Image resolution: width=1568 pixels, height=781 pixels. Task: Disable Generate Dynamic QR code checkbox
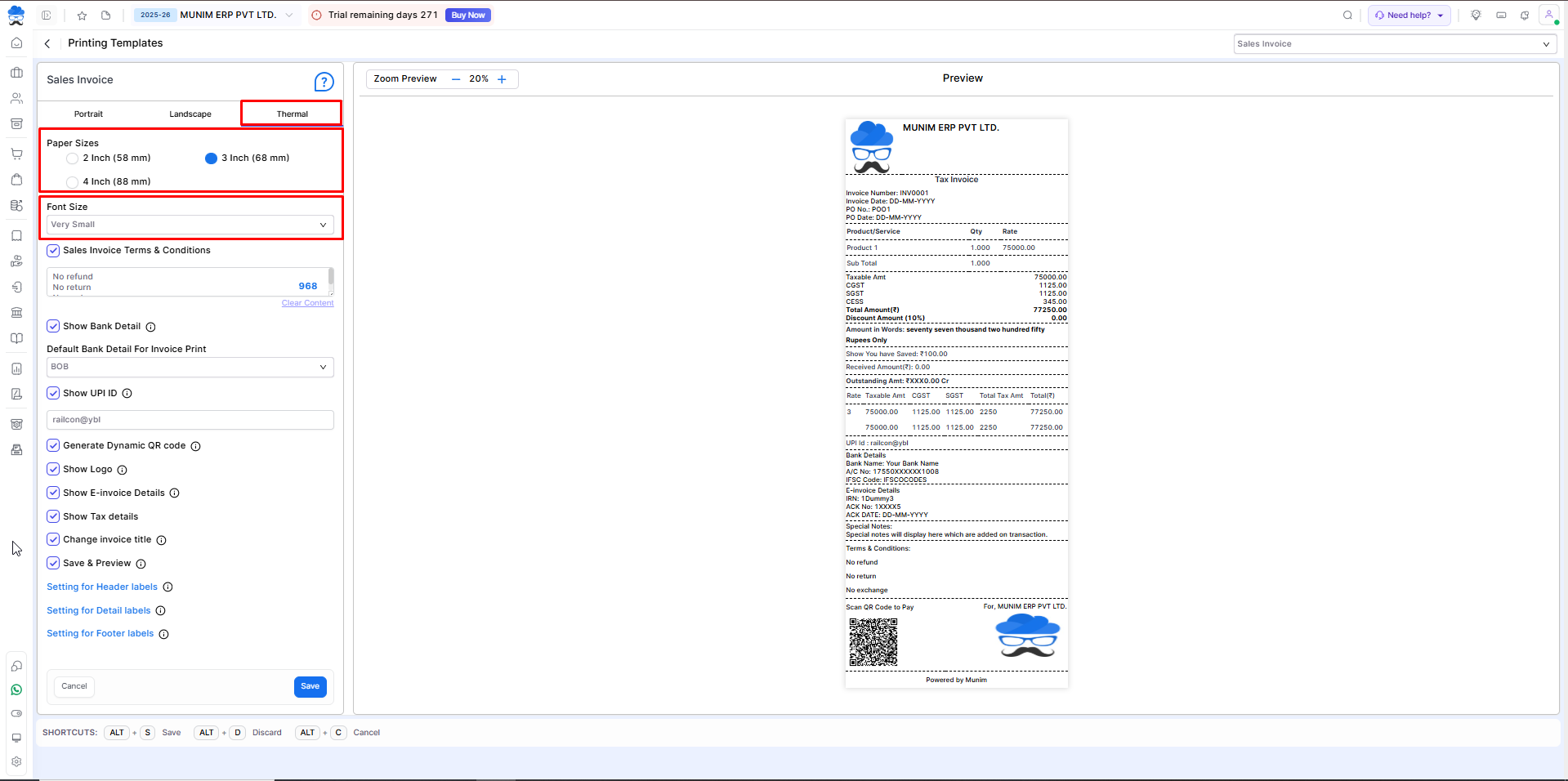coord(53,445)
